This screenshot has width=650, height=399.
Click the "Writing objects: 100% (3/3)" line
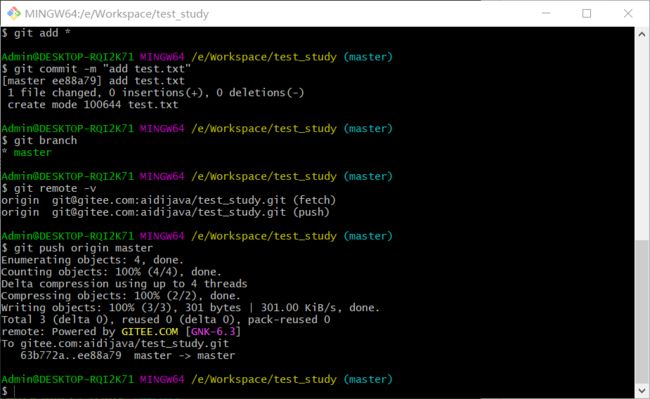point(190,307)
